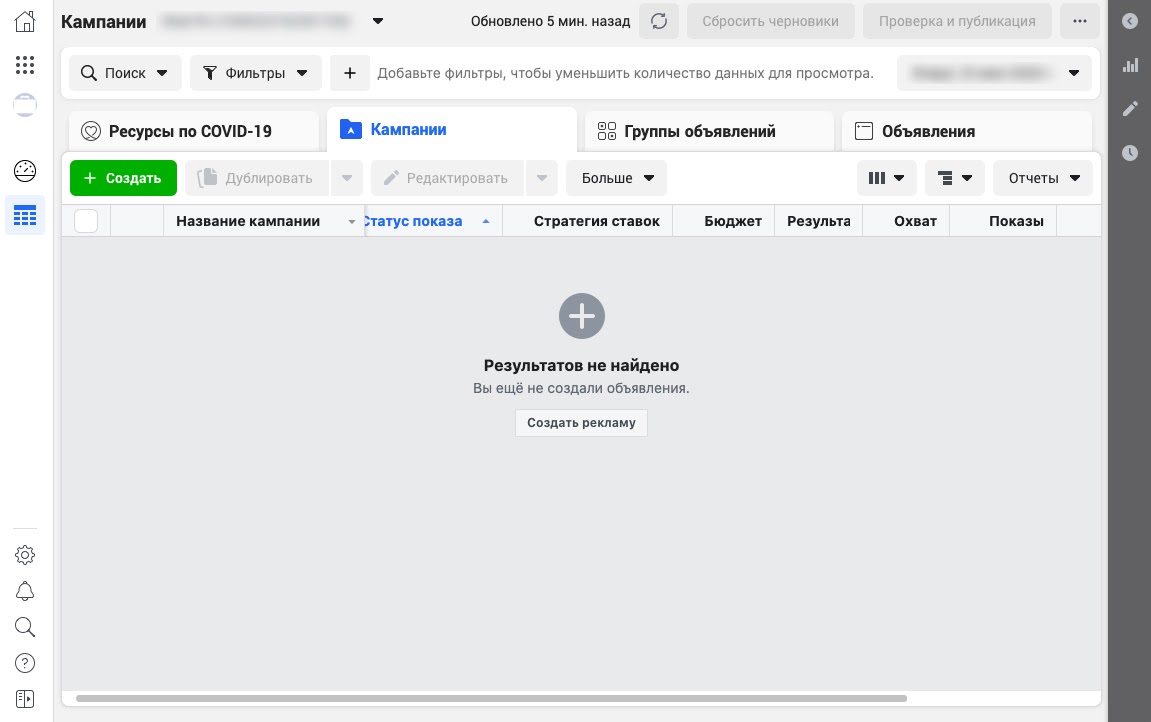This screenshot has width=1151, height=722.
Task: Open the all tools grid menu icon
Action: click(x=25, y=65)
